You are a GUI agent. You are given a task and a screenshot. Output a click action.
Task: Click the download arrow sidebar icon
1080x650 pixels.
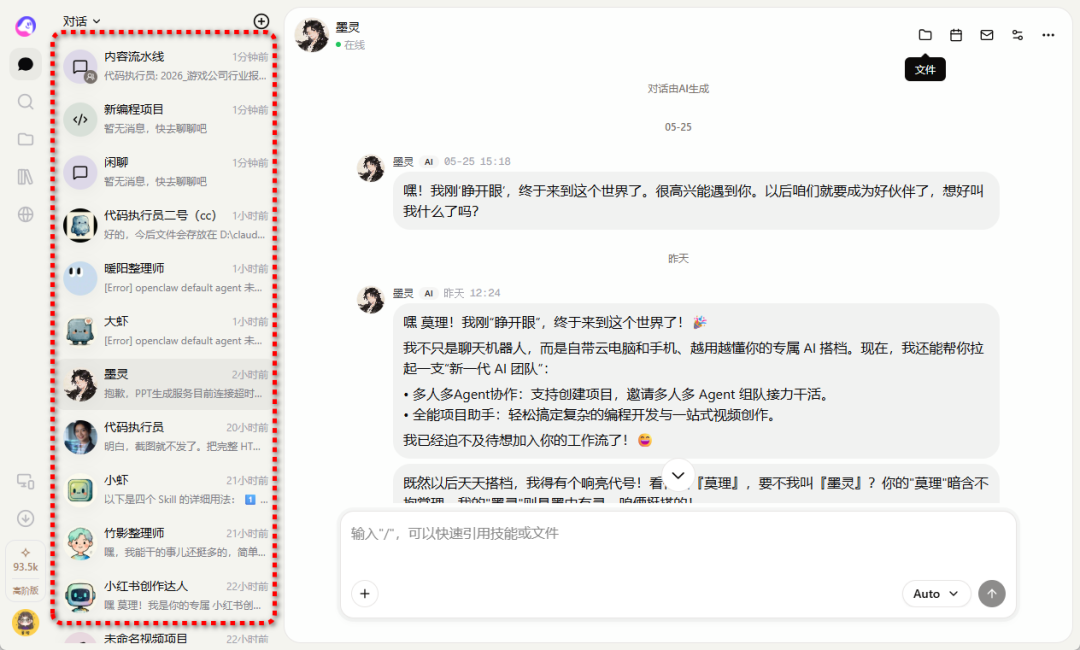(25, 518)
